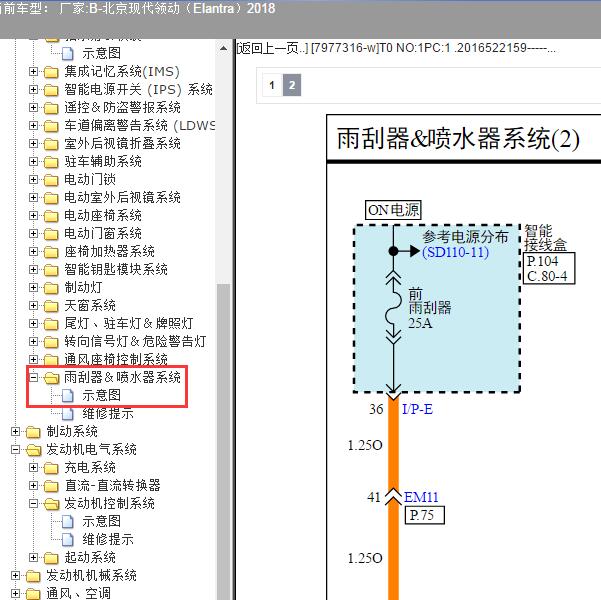Open the EM11 connector link
Viewport: 601px width, 600px height.
pos(421,497)
